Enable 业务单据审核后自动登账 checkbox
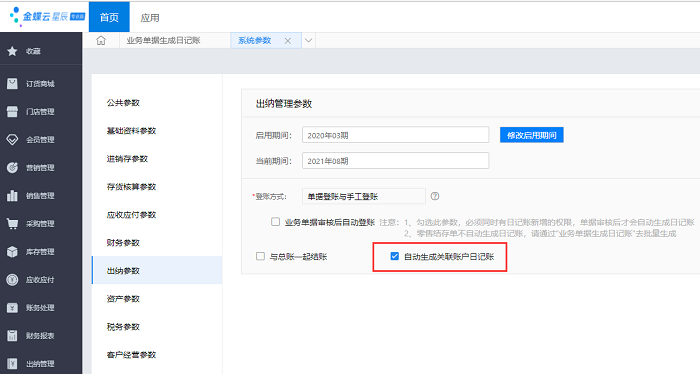Screen dimensions: 700x374 tap(275, 222)
